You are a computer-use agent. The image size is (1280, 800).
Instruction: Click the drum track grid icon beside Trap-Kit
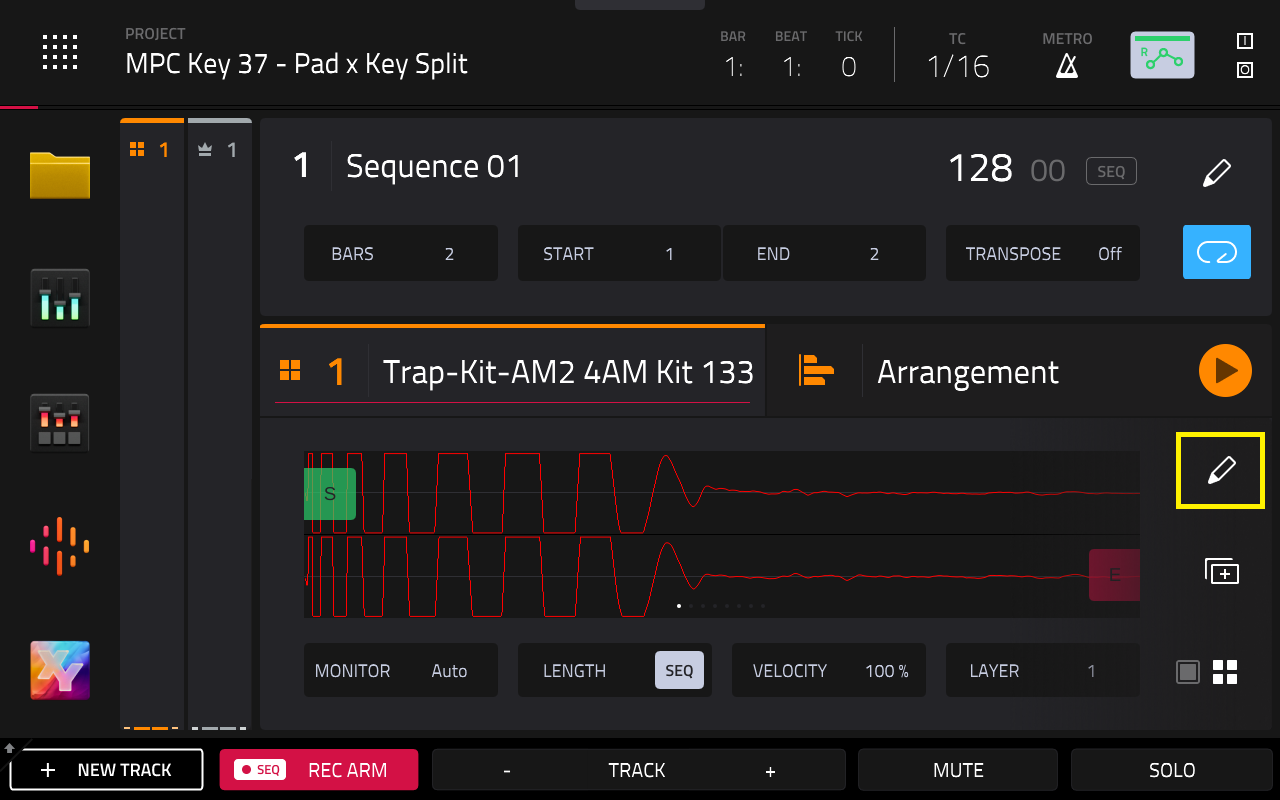coord(290,371)
